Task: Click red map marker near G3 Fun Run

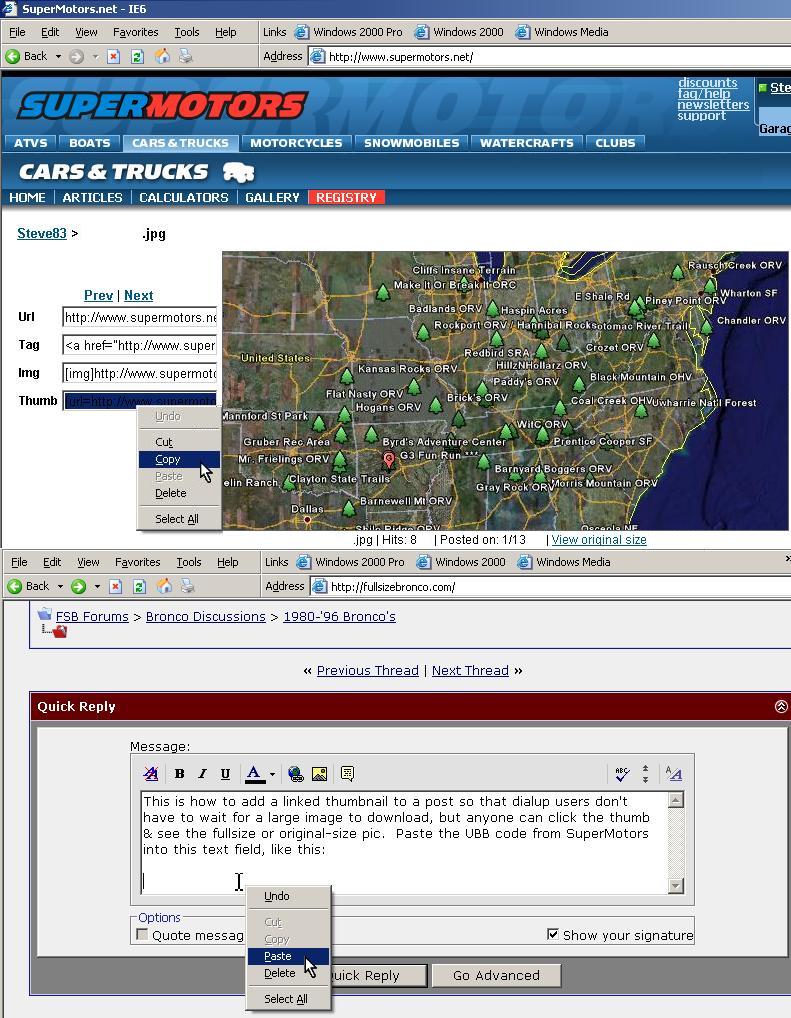Action: [x=388, y=461]
